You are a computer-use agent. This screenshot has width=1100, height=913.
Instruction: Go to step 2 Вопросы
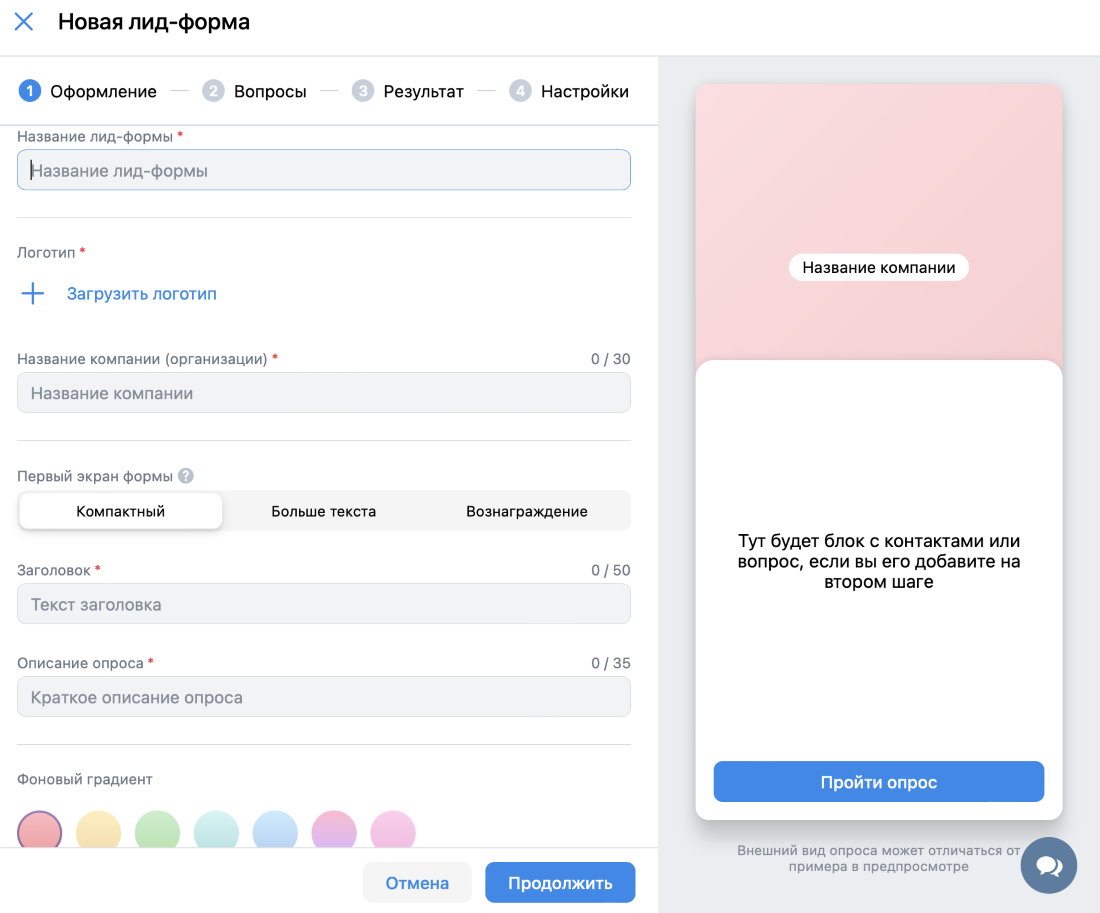(x=254, y=91)
